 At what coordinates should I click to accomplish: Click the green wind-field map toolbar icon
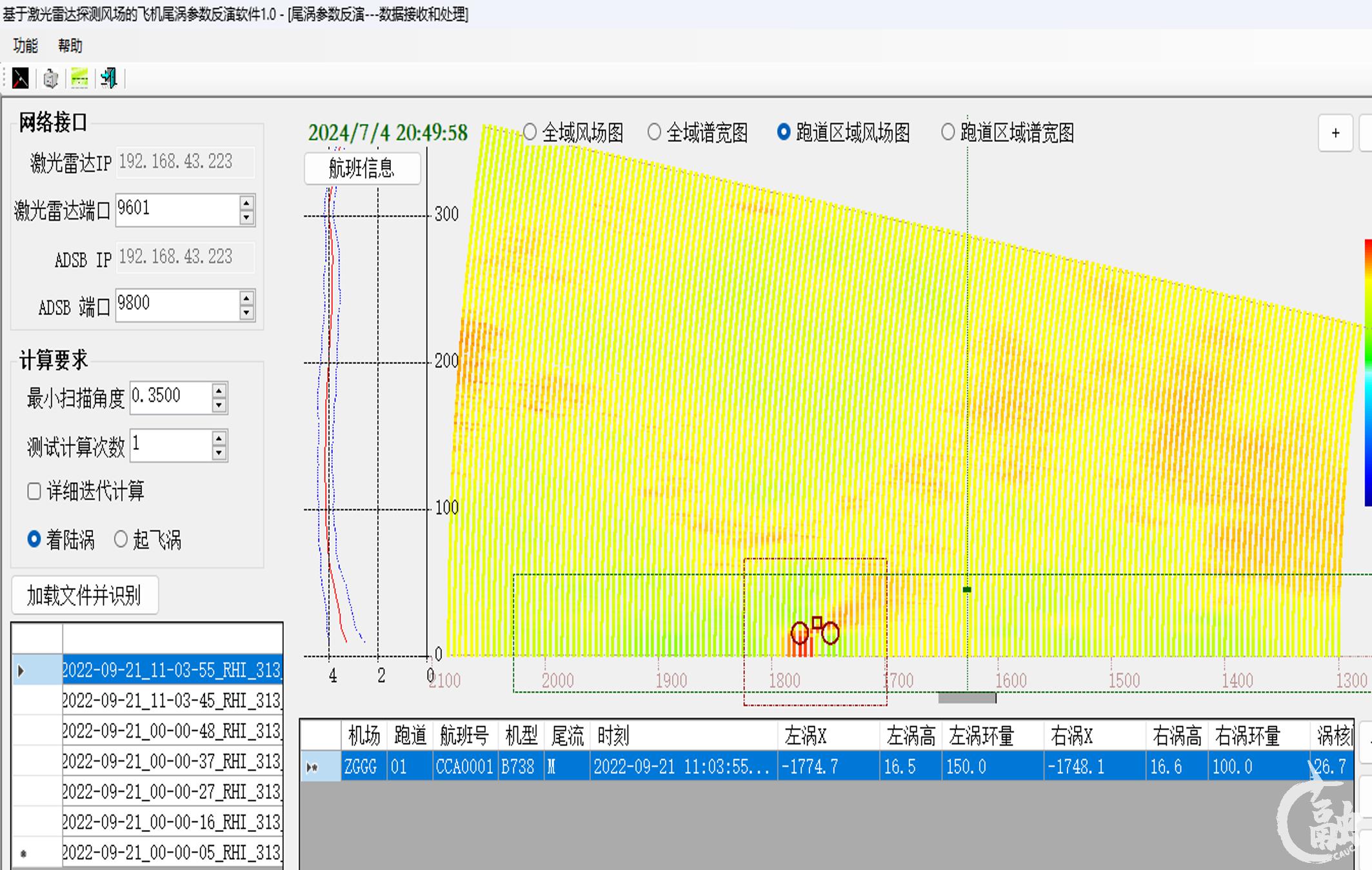pos(79,79)
